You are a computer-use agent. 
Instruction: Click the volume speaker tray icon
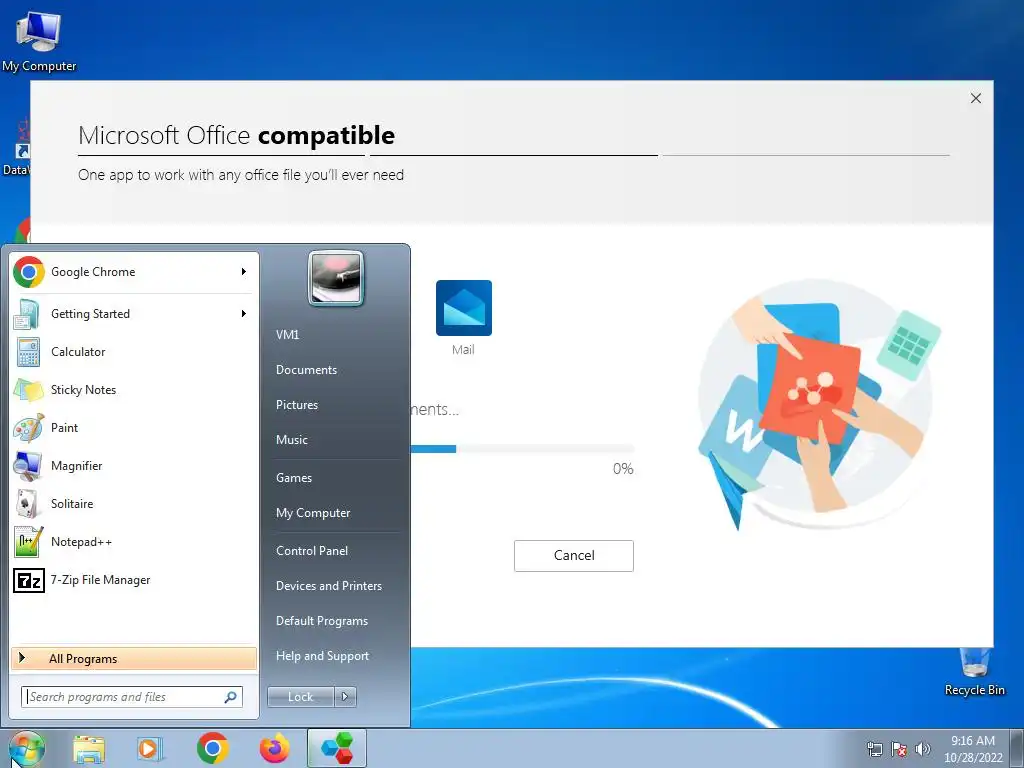923,749
